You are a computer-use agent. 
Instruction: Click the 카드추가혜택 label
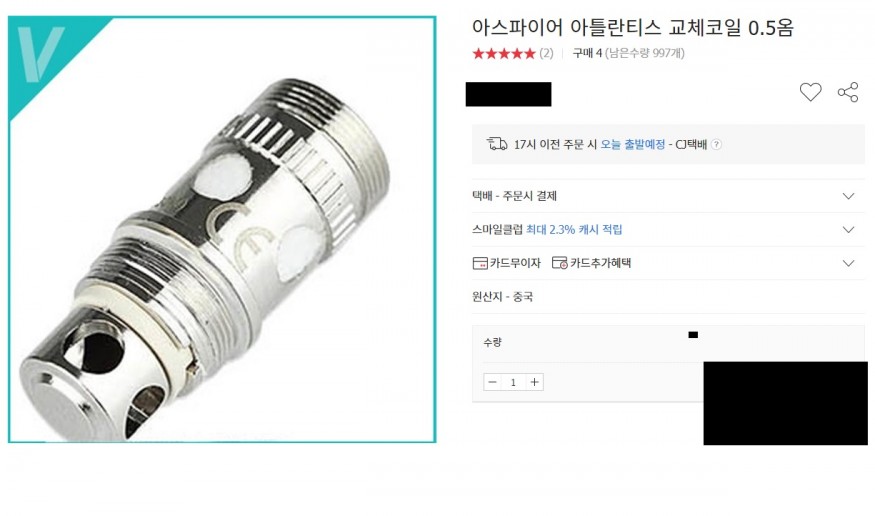(600, 263)
